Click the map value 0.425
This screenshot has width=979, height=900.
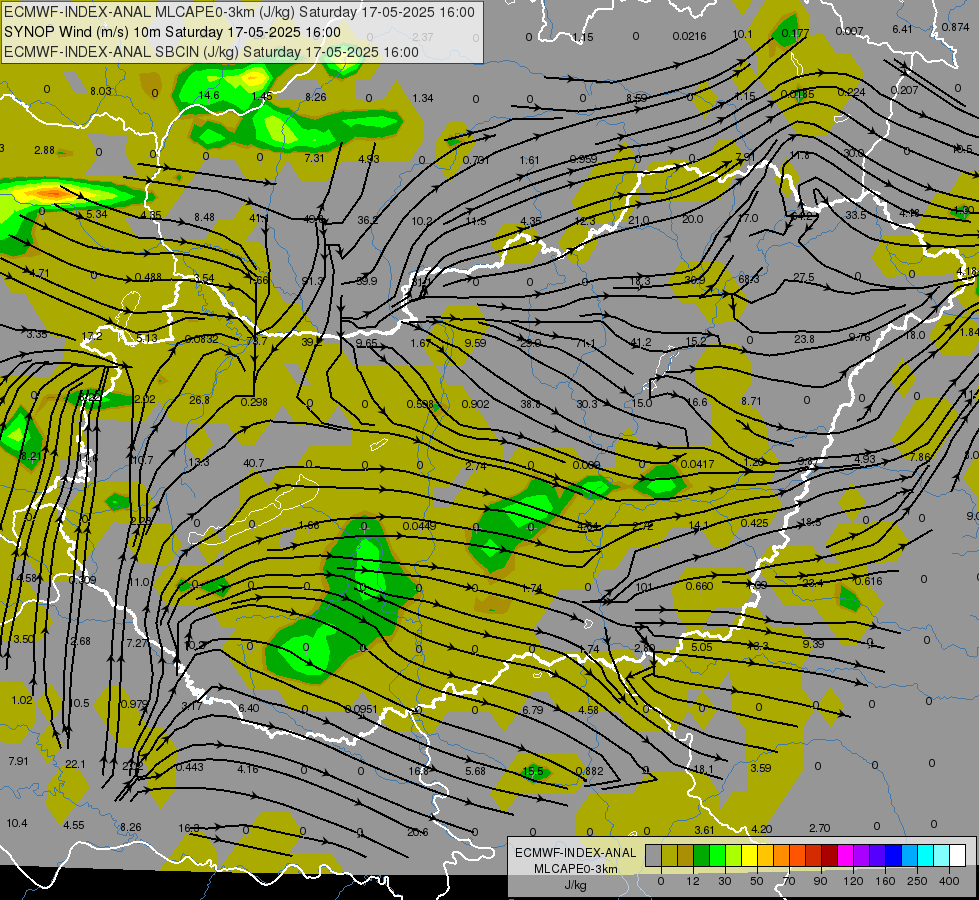(x=754, y=523)
